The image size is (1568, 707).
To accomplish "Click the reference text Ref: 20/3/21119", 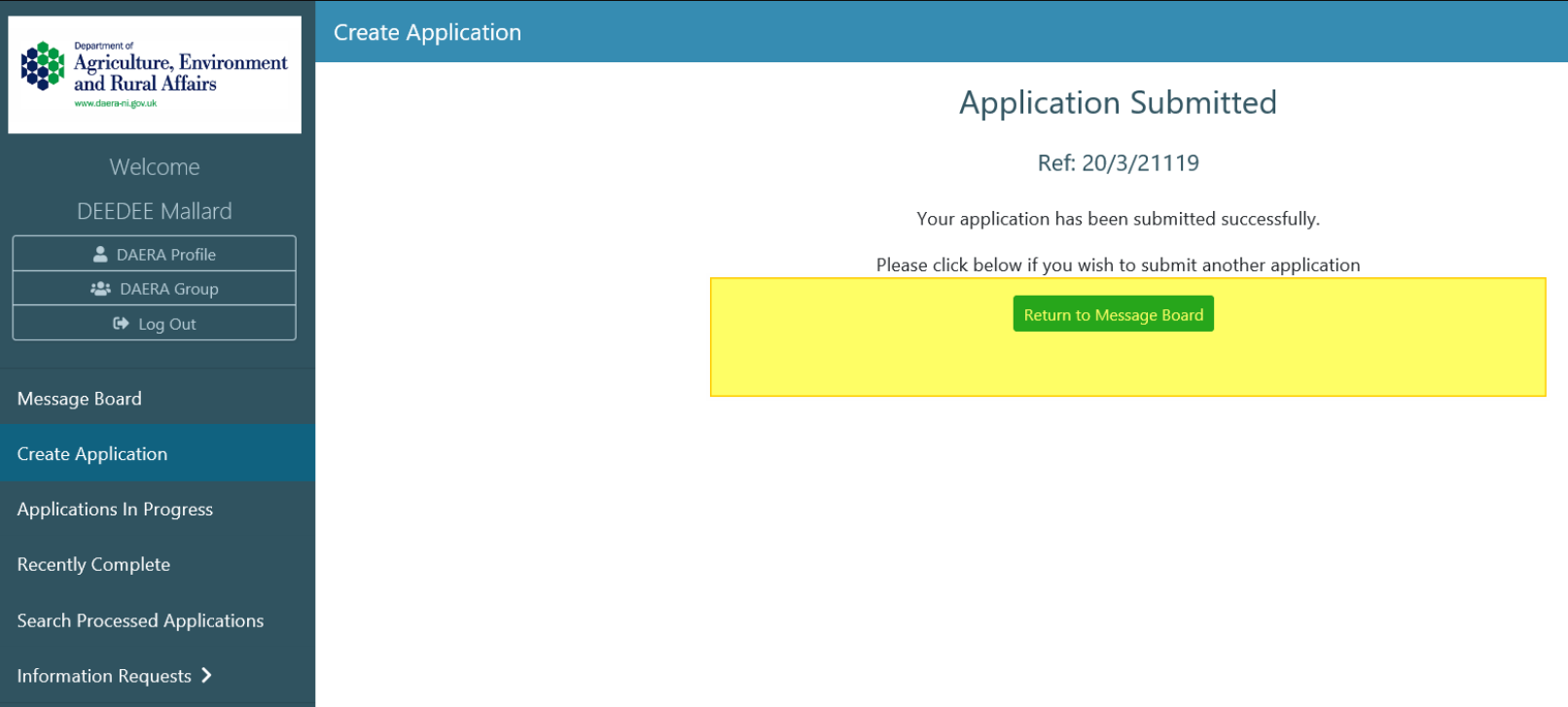I will [x=1119, y=163].
